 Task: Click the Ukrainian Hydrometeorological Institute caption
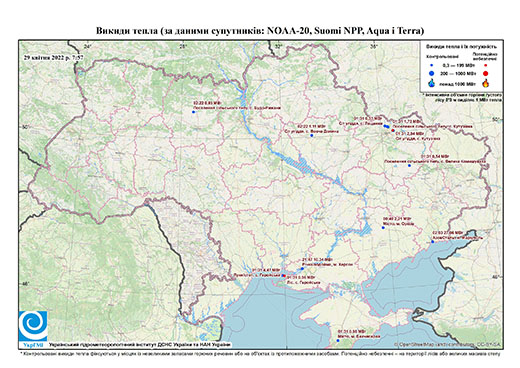click(139, 344)
